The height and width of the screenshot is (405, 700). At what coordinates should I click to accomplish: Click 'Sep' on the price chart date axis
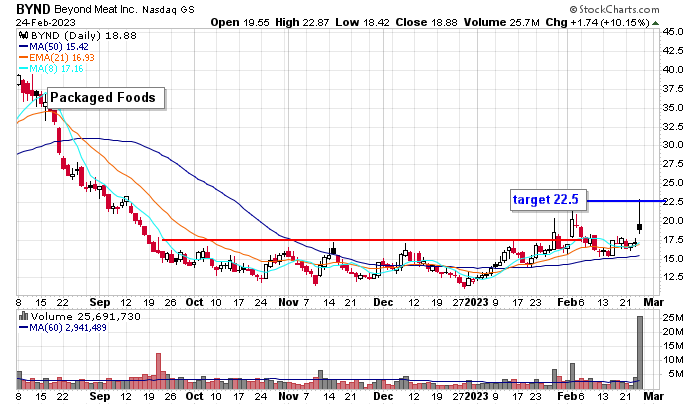tap(100, 302)
